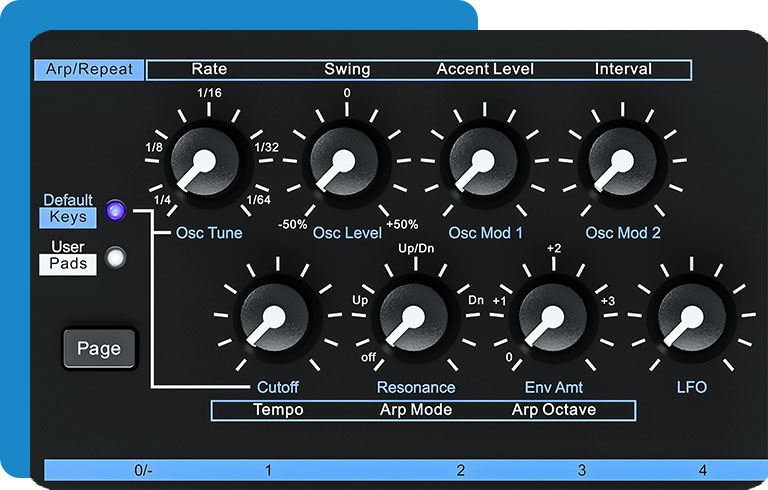768x490 pixels.
Task: Click number 1 on blue strip
Action: tap(268, 470)
